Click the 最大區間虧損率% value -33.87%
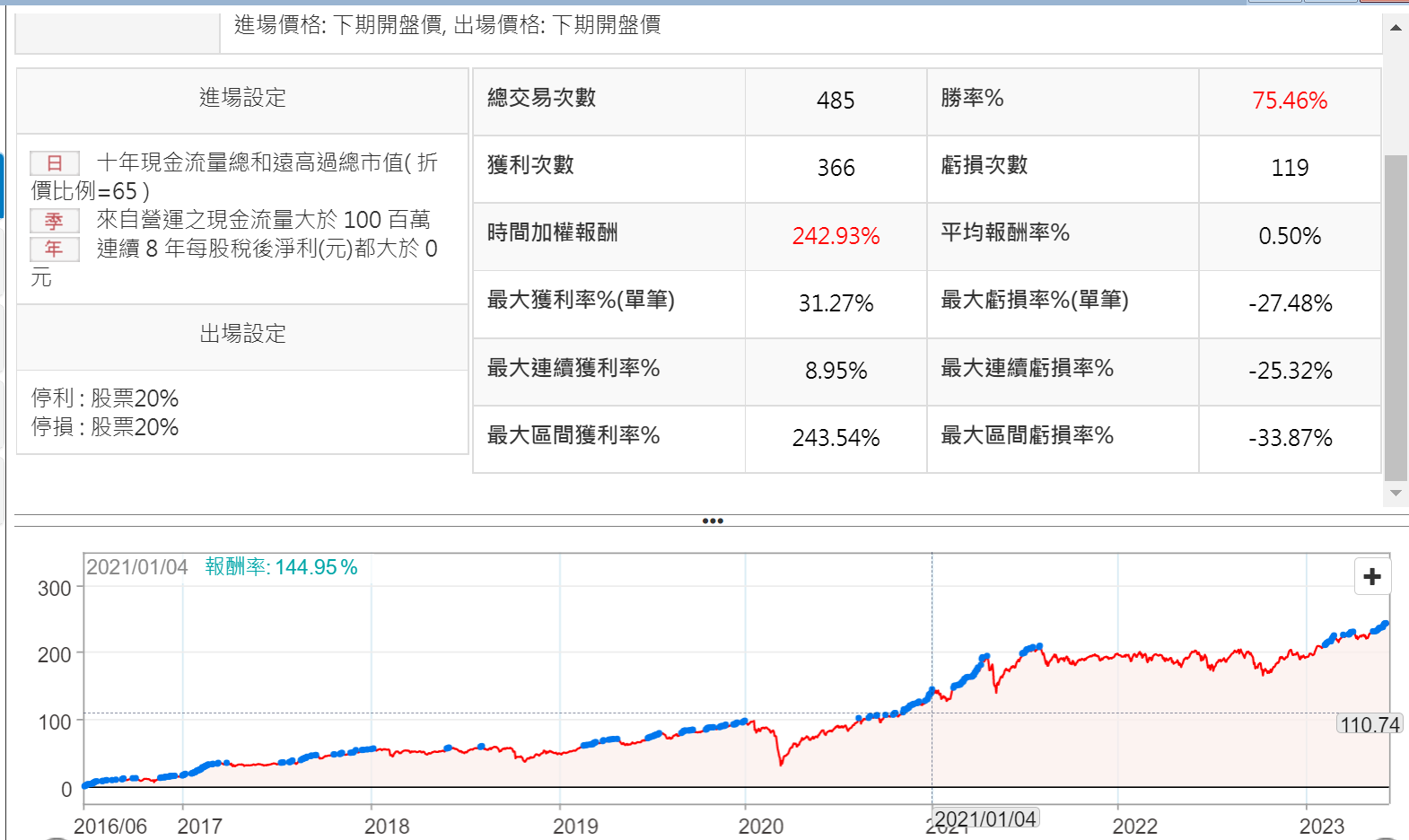This screenshot has height=840, width=1409. (1290, 438)
